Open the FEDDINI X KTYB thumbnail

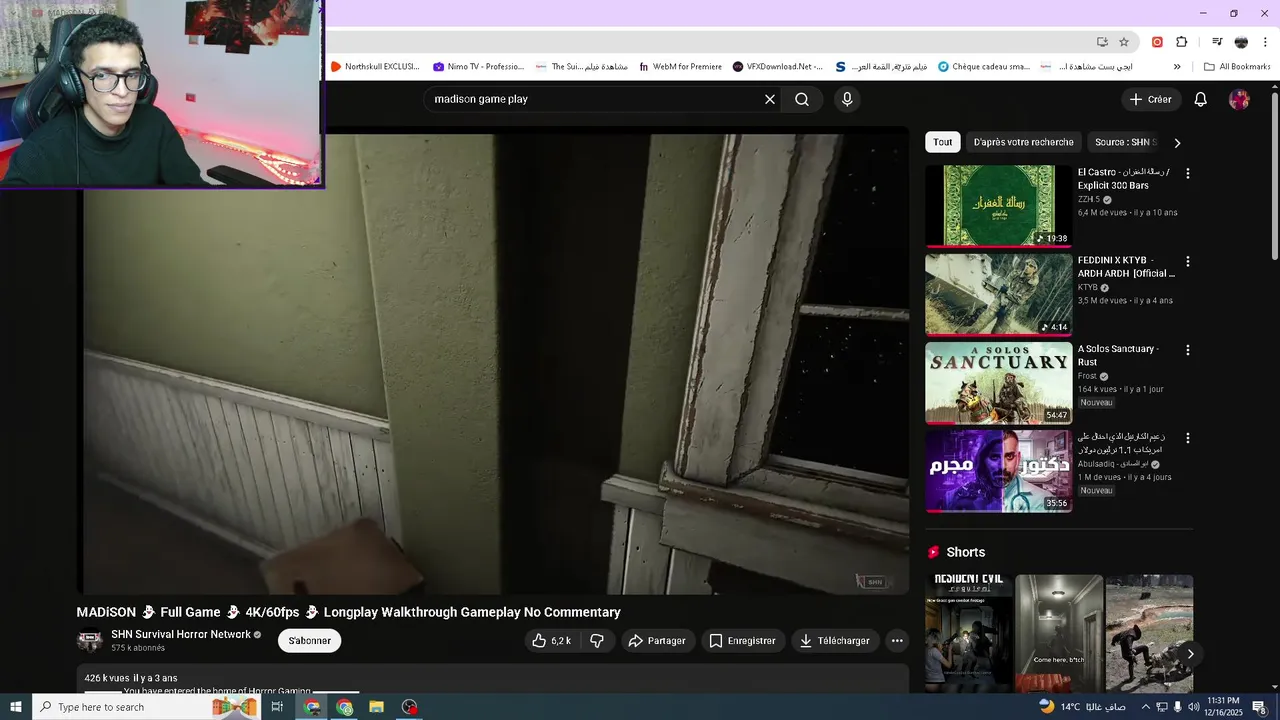(x=998, y=294)
